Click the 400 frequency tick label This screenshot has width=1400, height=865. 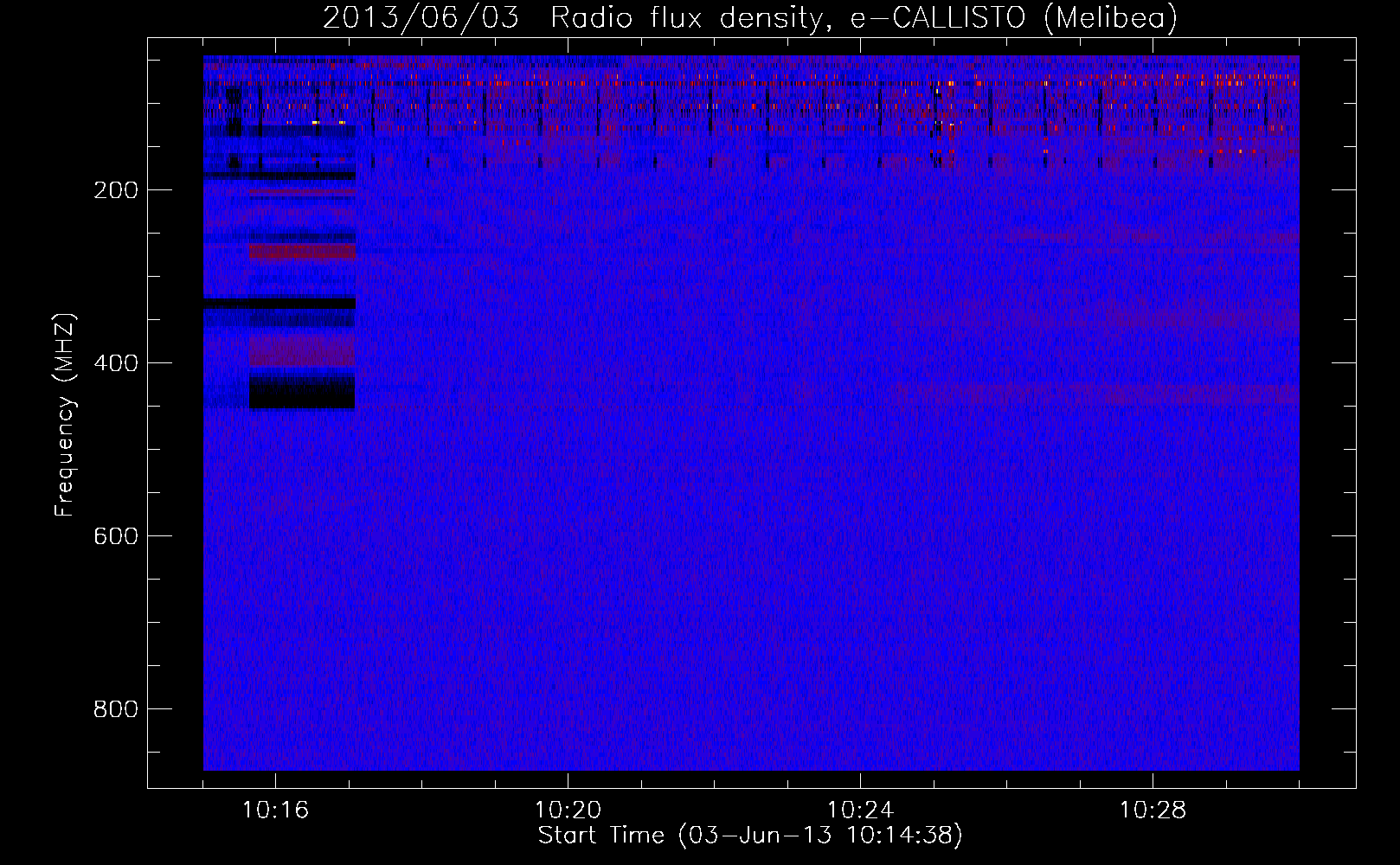click(116, 363)
